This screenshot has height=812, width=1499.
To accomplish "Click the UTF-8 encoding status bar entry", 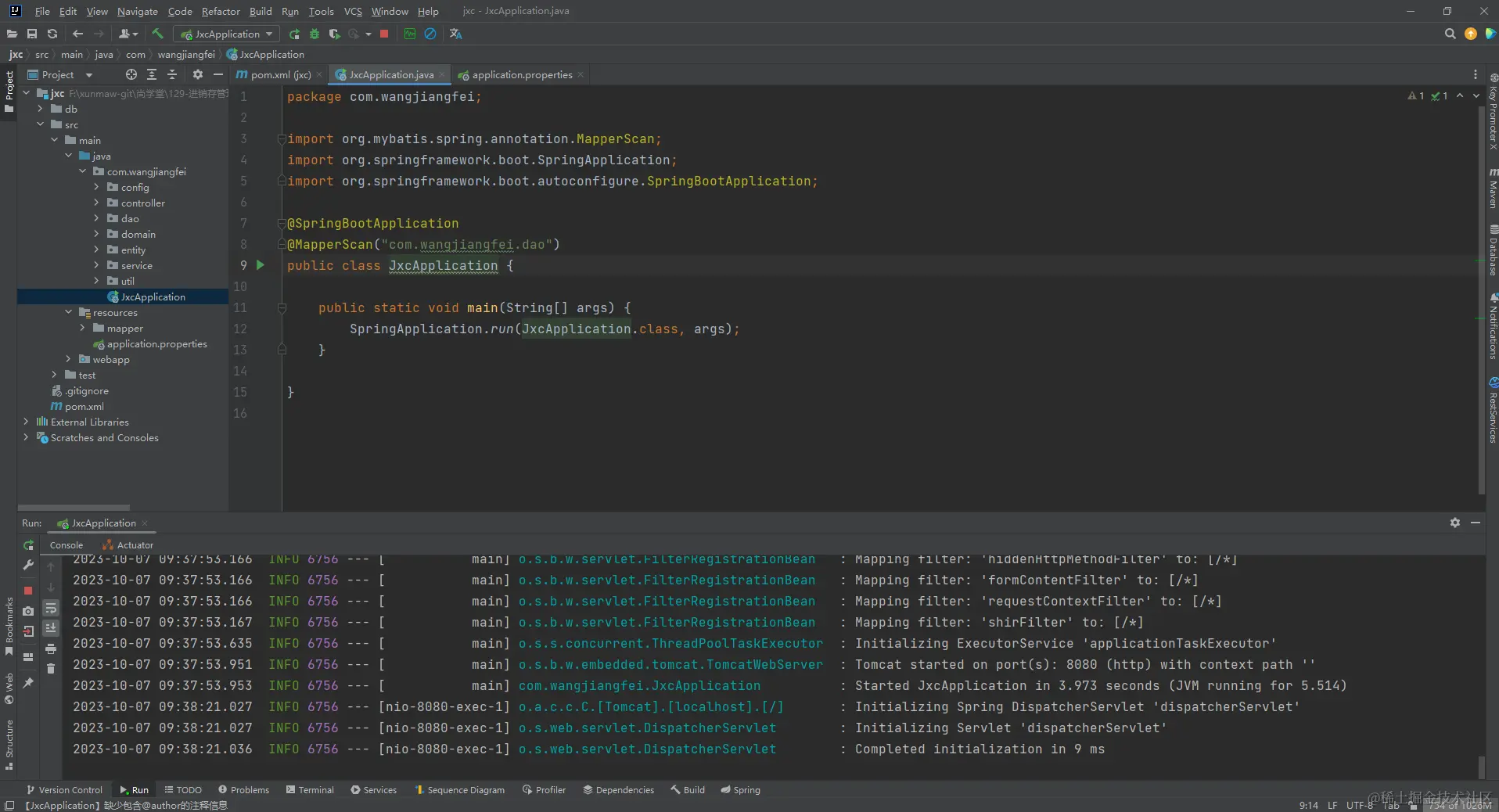I will click(1360, 805).
